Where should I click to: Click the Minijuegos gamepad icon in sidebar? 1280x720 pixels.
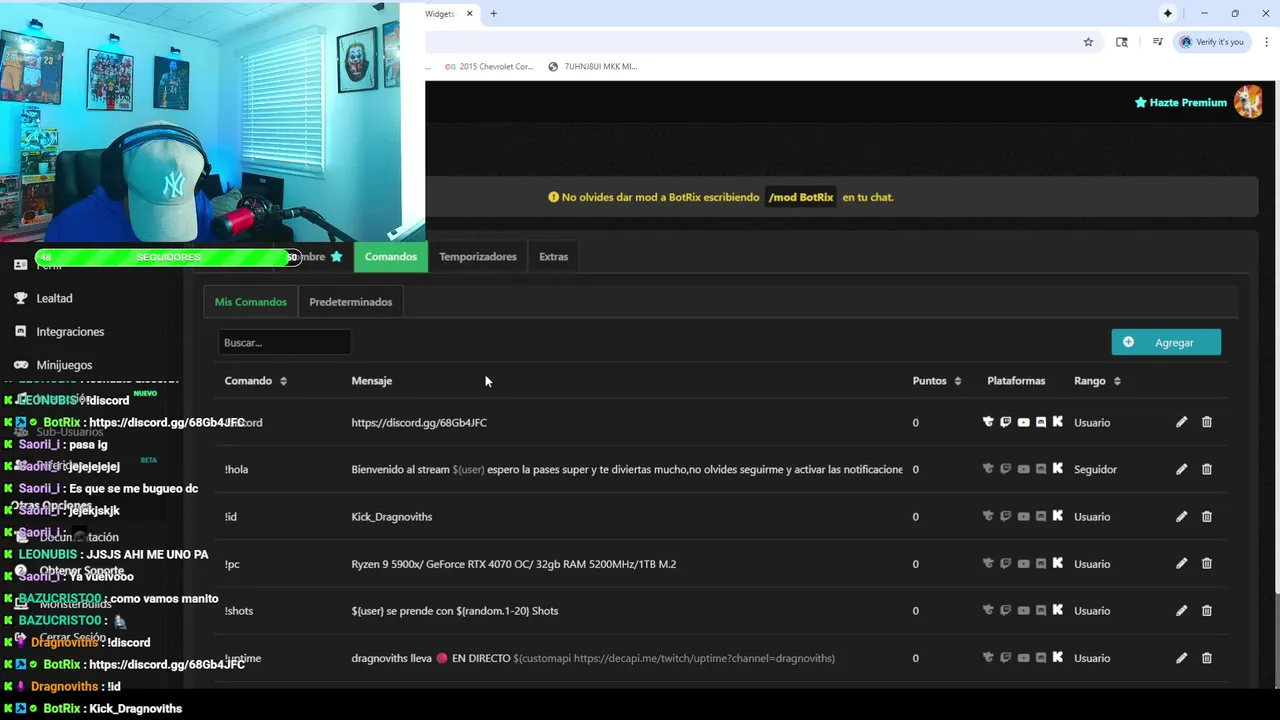pyautogui.click(x=20, y=365)
